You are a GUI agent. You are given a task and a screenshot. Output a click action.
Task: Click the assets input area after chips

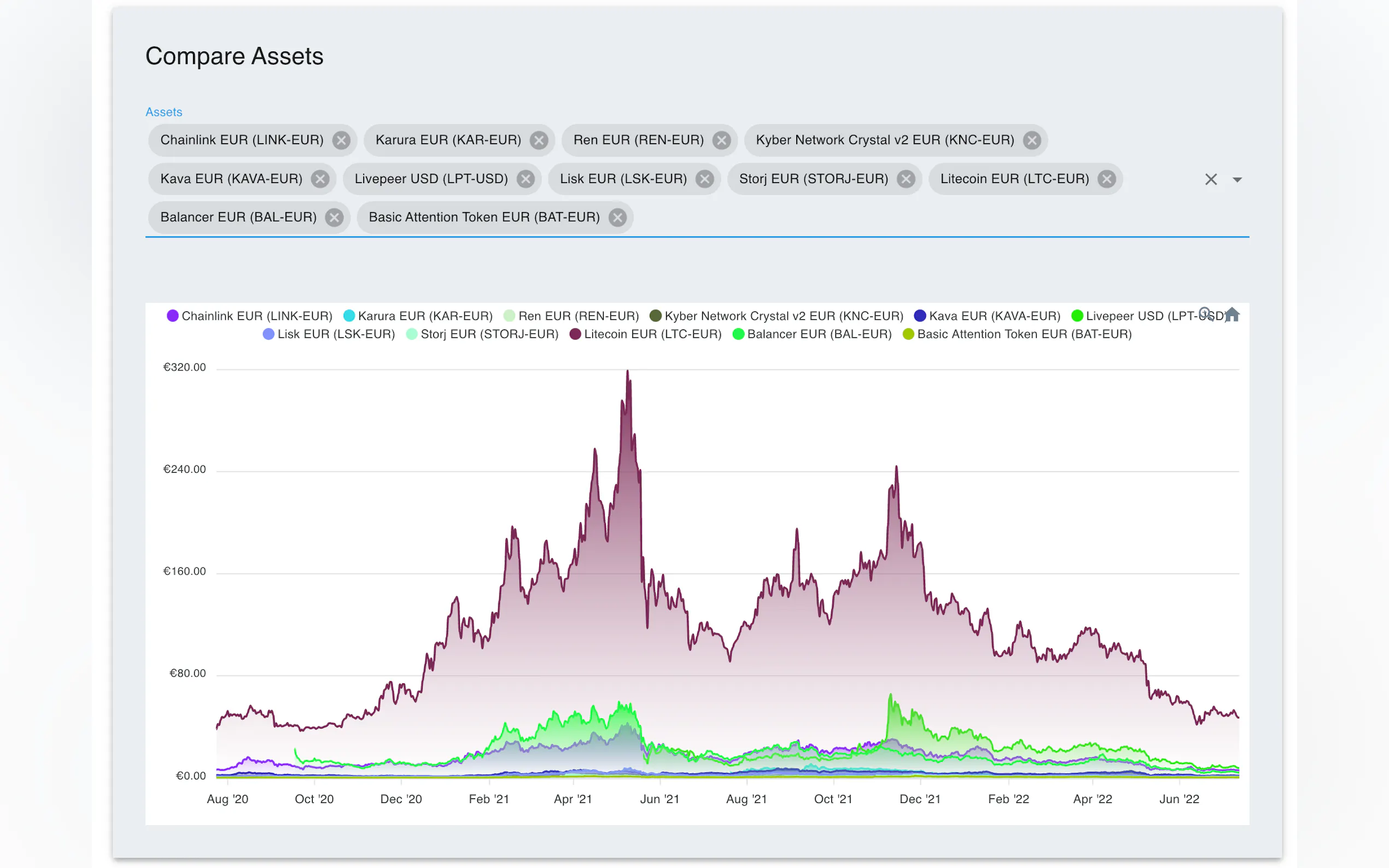tap(861, 218)
